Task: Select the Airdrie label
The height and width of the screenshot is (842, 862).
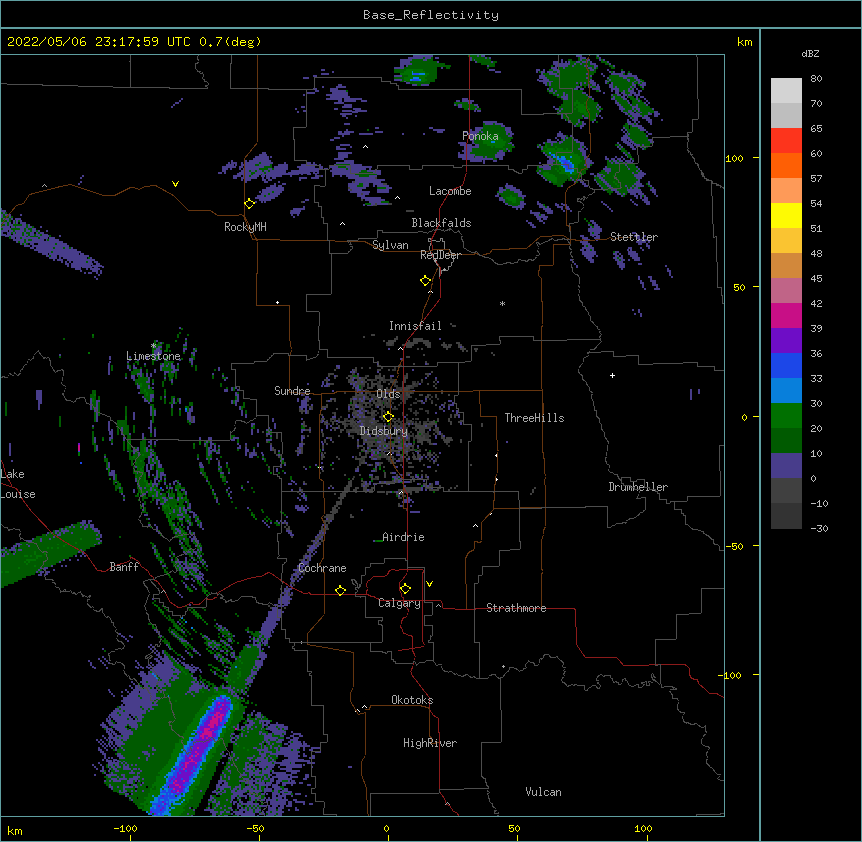Action: tap(403, 537)
